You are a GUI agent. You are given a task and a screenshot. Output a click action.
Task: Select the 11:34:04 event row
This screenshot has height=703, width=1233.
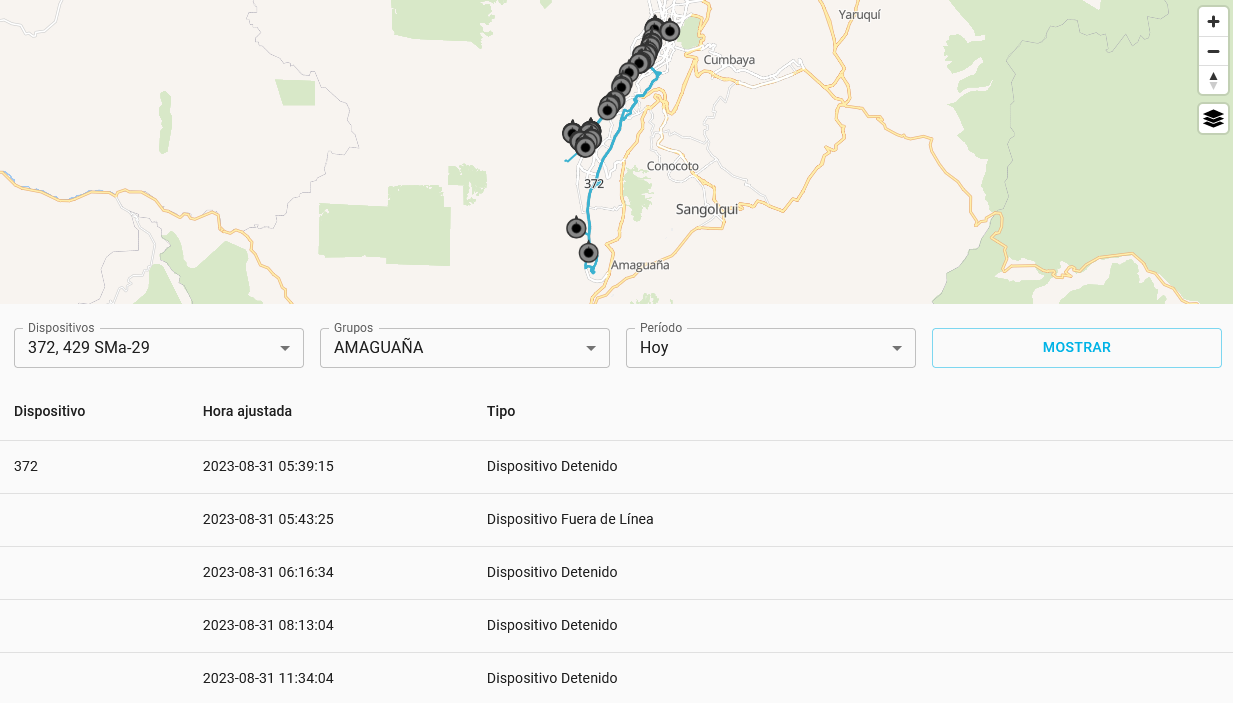[616, 678]
